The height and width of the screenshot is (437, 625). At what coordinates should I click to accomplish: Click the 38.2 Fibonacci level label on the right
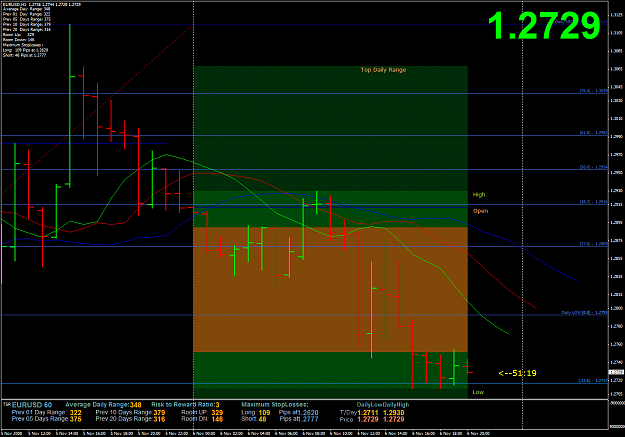[594, 202]
